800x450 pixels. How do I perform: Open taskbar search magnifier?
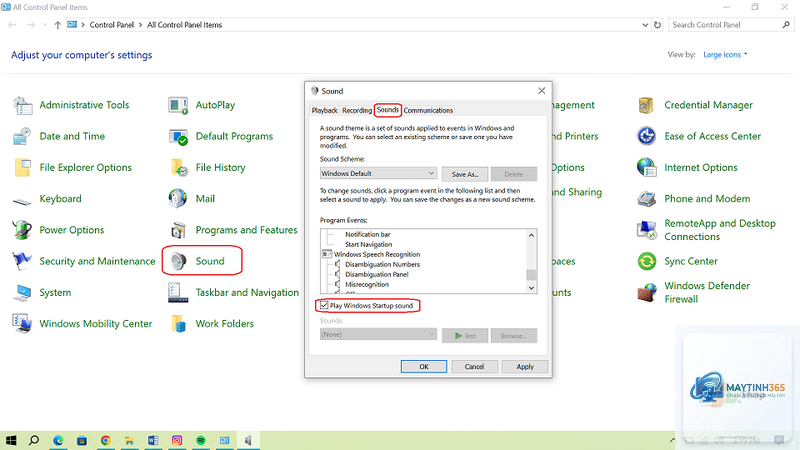pos(34,440)
